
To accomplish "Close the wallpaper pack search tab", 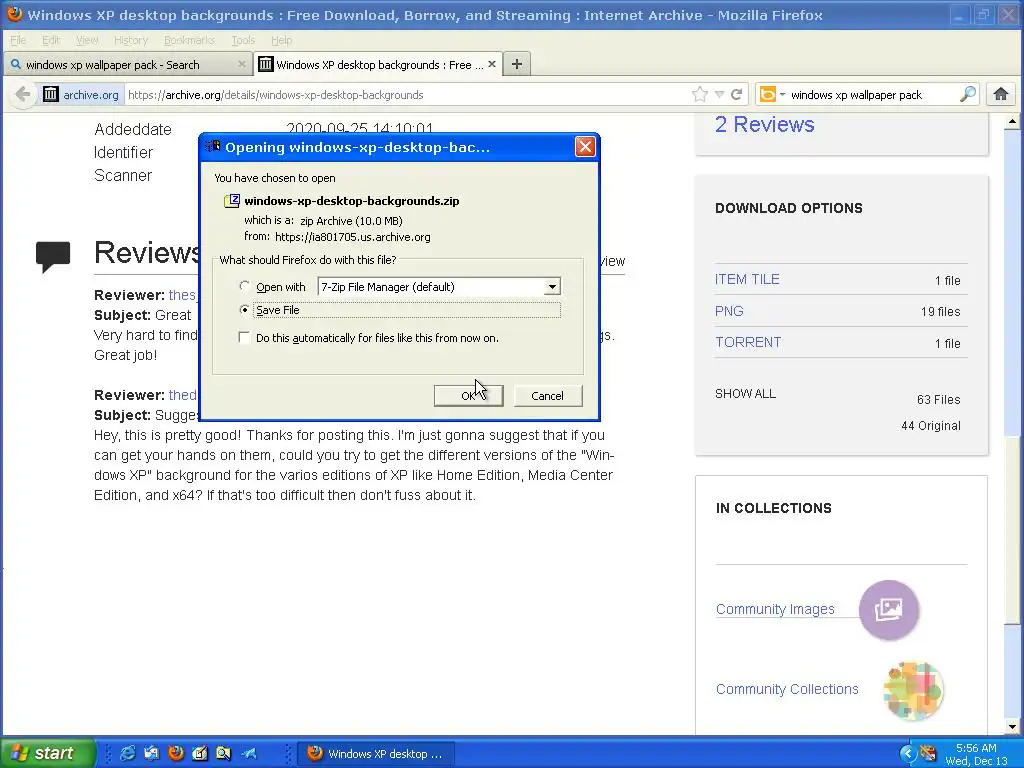I will click(x=242, y=64).
